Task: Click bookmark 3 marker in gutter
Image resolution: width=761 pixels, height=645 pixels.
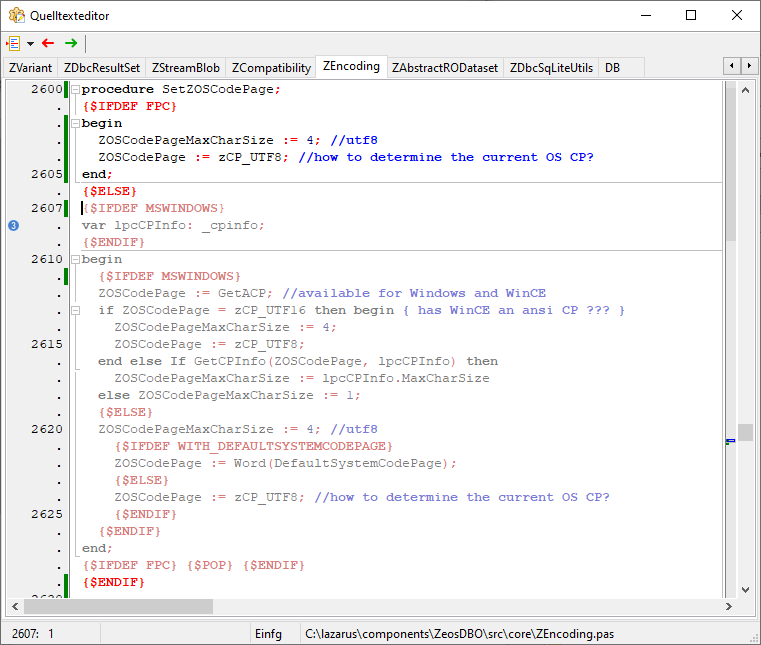Action: coord(14,225)
